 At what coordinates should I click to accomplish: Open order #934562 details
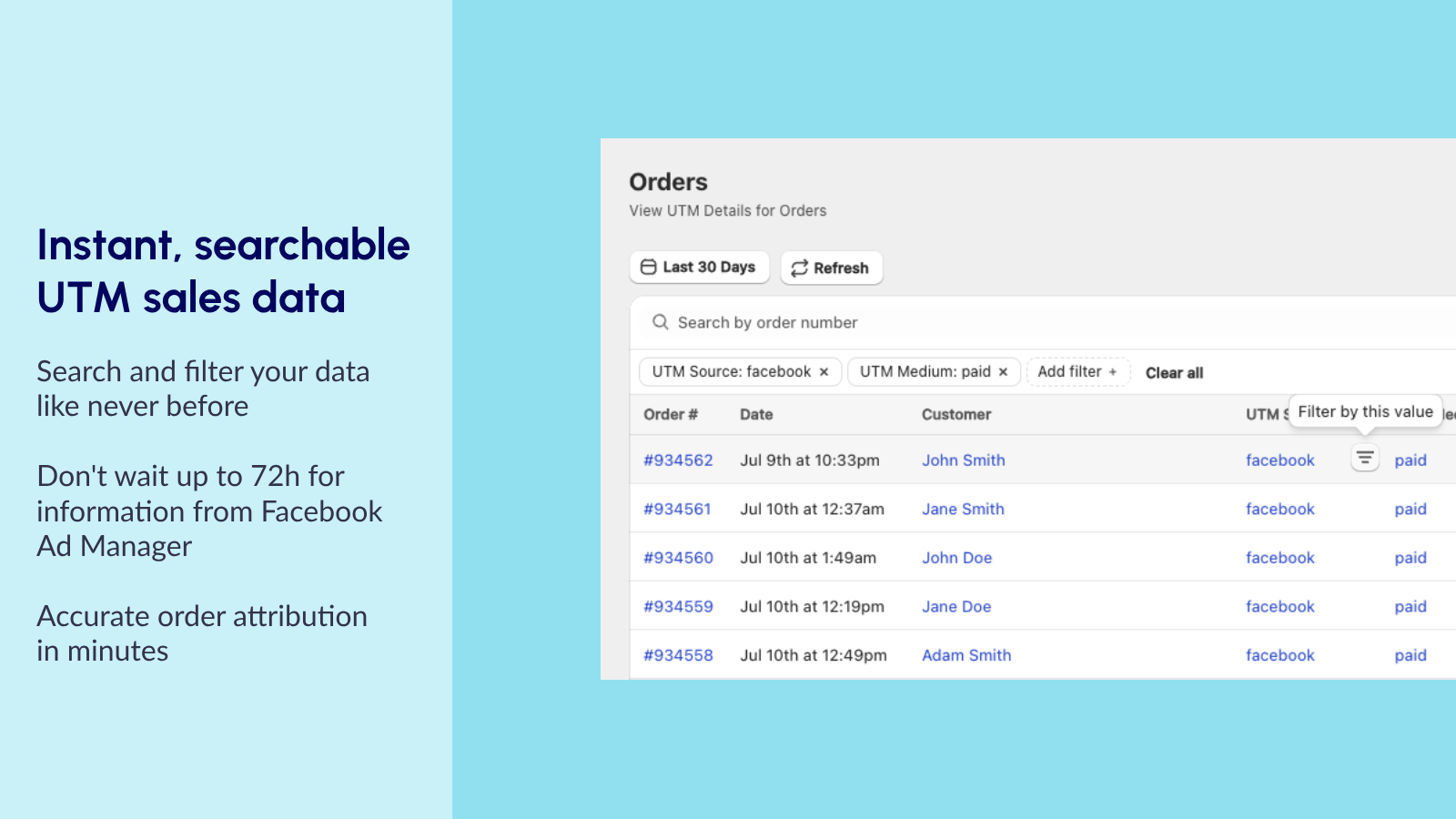click(x=678, y=460)
